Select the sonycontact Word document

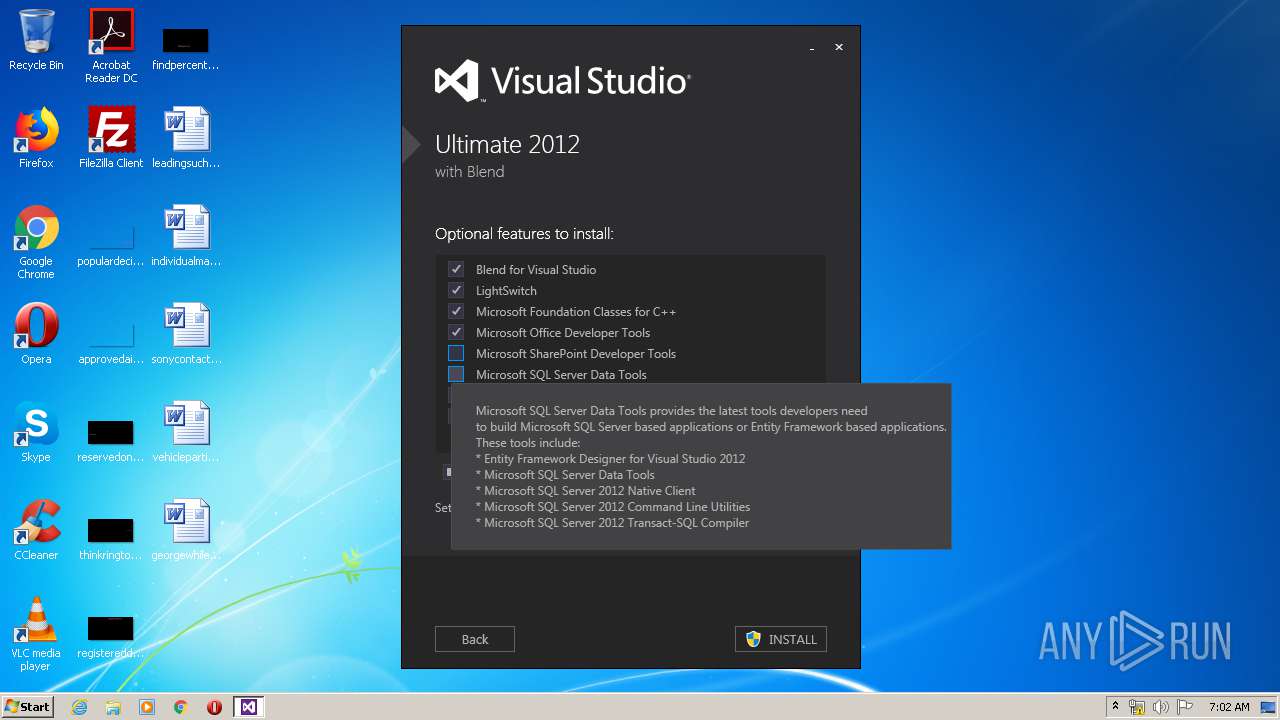[x=186, y=335]
